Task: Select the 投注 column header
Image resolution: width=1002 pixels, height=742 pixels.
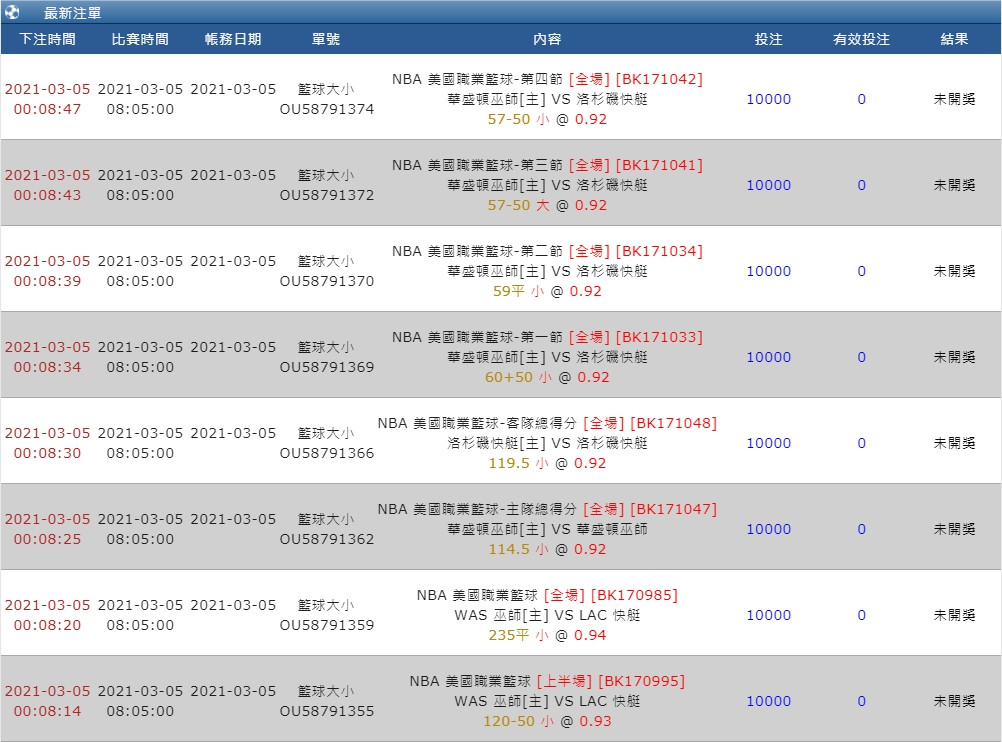Action: point(769,39)
